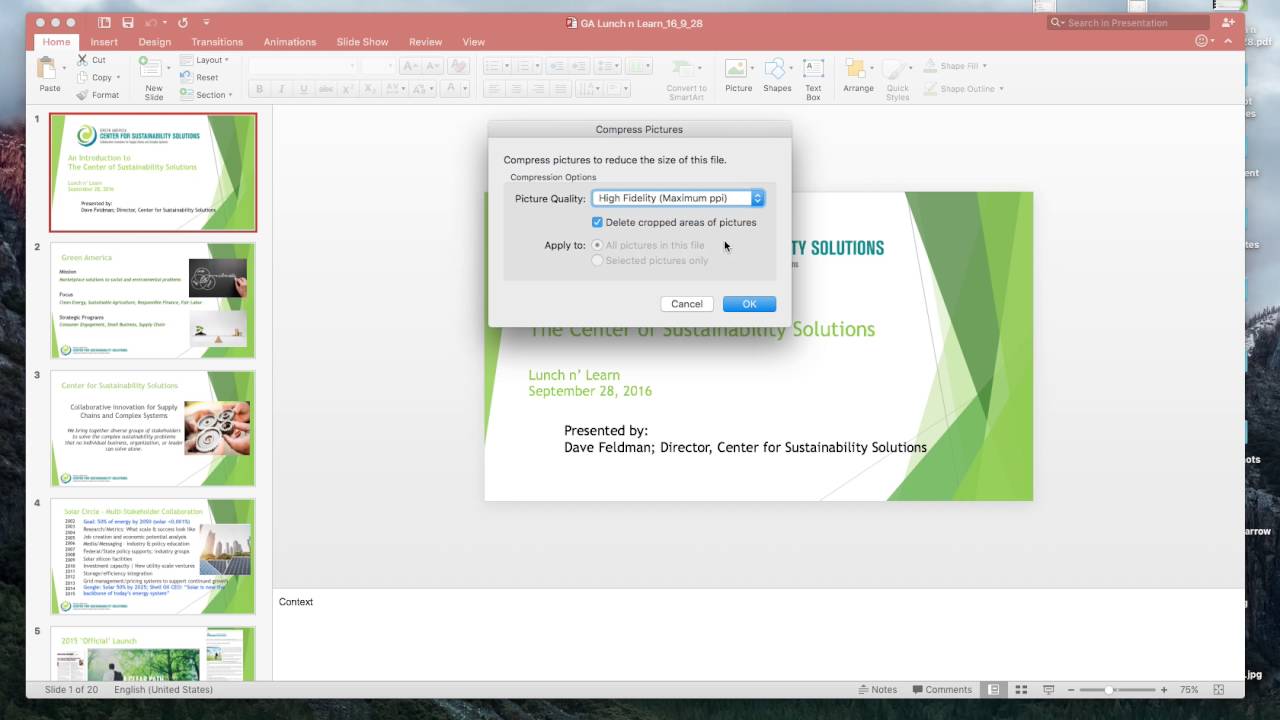
Task: Add a New Slide
Action: [x=153, y=77]
